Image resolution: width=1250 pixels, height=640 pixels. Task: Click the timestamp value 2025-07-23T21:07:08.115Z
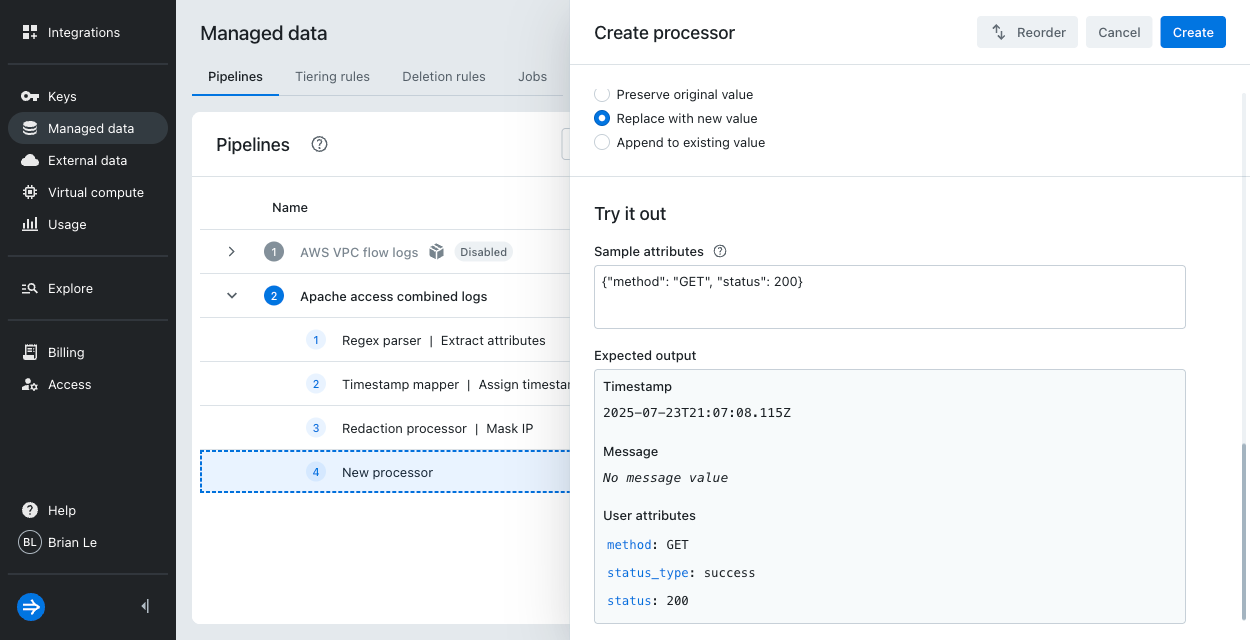pos(697,412)
